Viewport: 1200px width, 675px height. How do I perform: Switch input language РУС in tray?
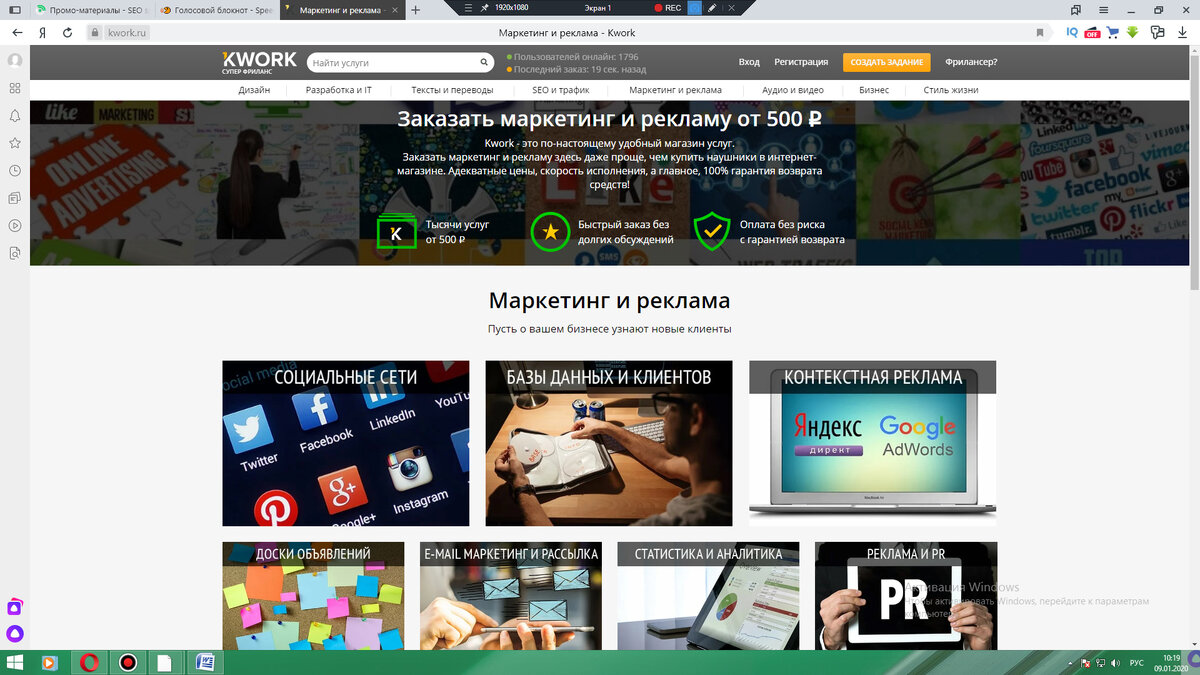[x=1137, y=663]
